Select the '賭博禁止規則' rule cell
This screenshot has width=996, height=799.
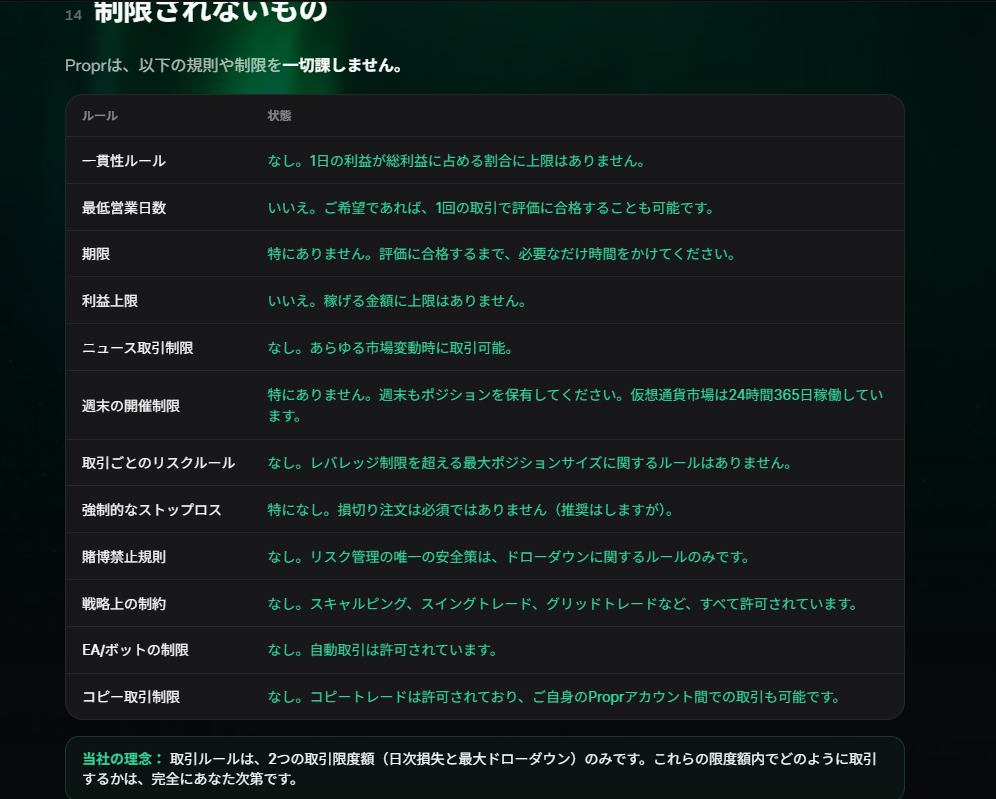(x=124, y=557)
